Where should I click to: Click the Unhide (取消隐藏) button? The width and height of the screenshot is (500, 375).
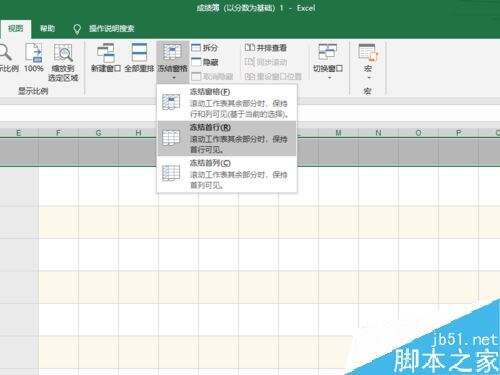[212, 77]
